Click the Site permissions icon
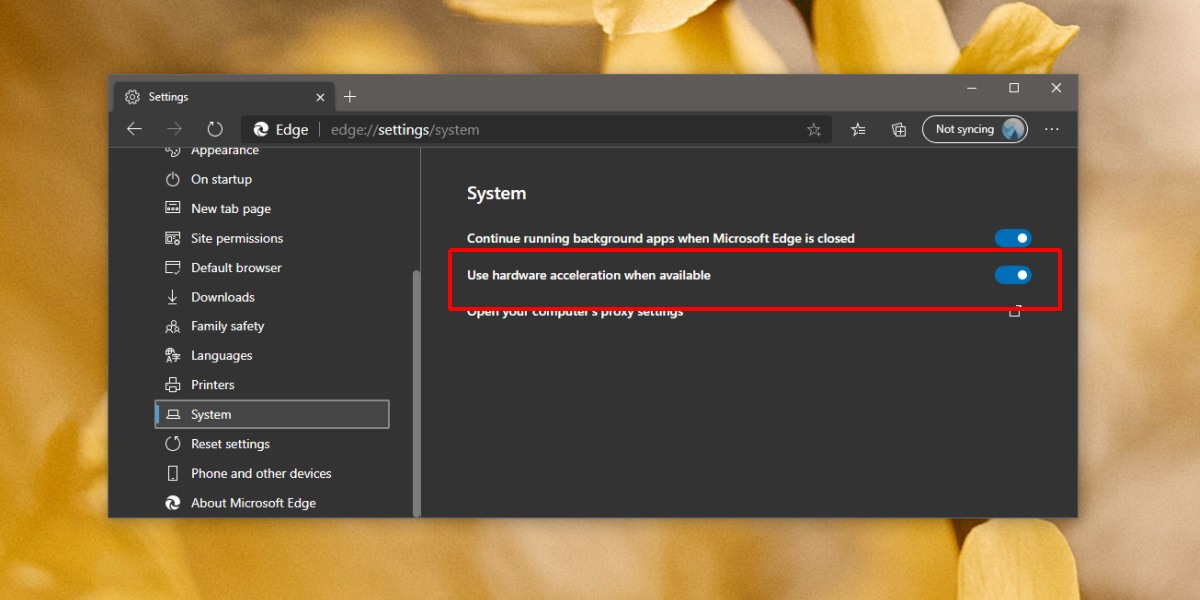This screenshot has height=600, width=1200. (172, 238)
